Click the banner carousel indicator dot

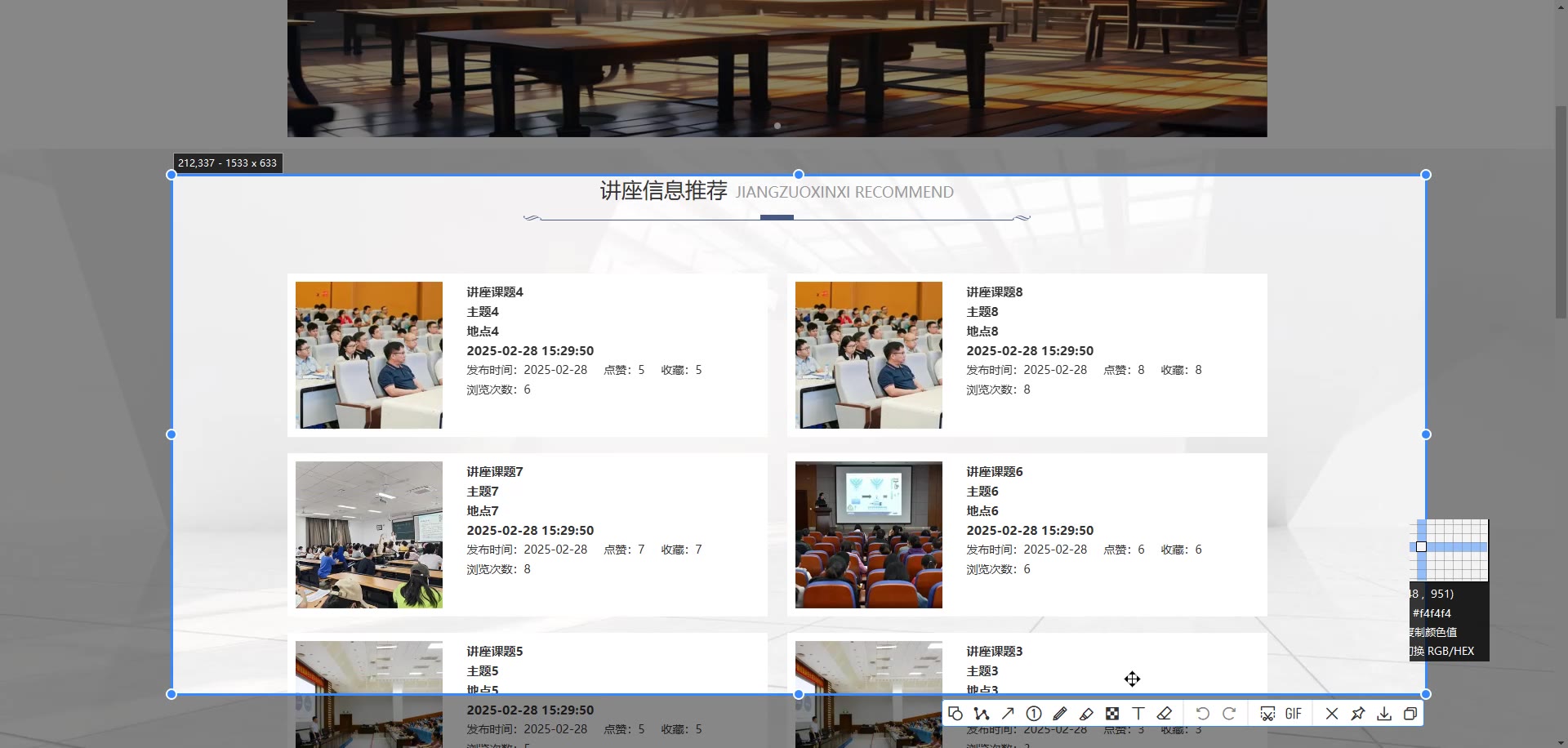[x=777, y=126]
